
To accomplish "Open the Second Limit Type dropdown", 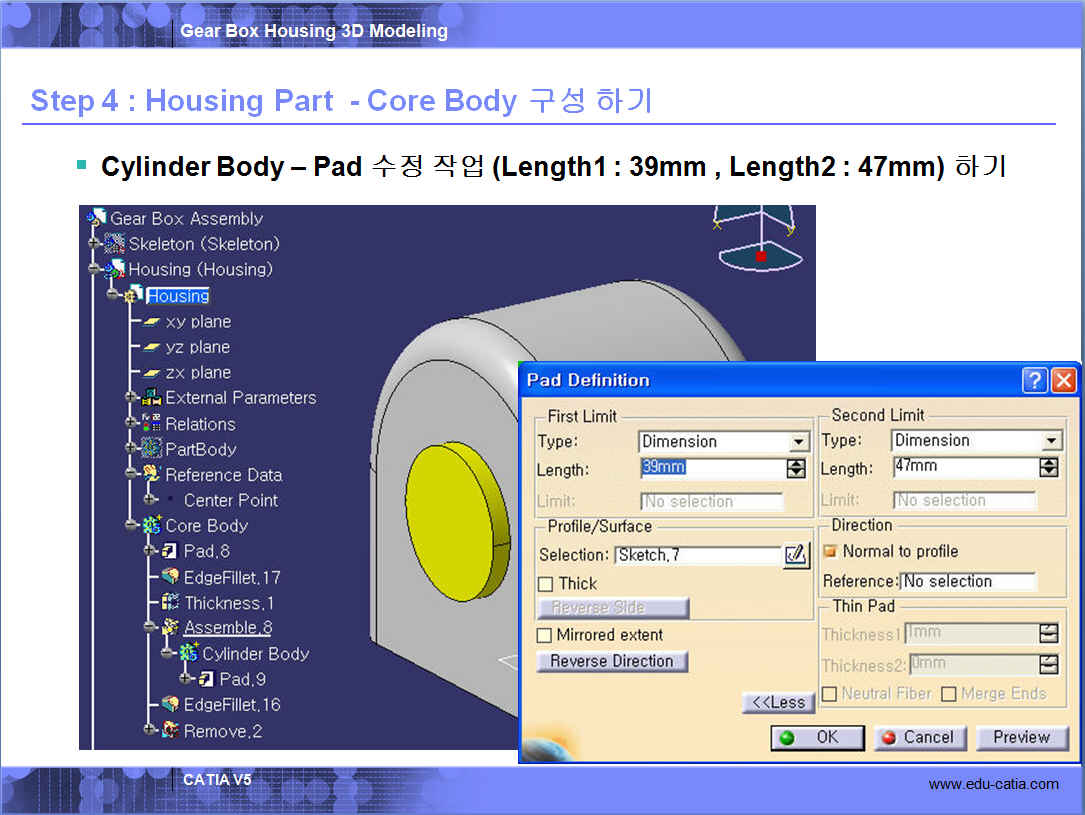I will [x=1050, y=441].
